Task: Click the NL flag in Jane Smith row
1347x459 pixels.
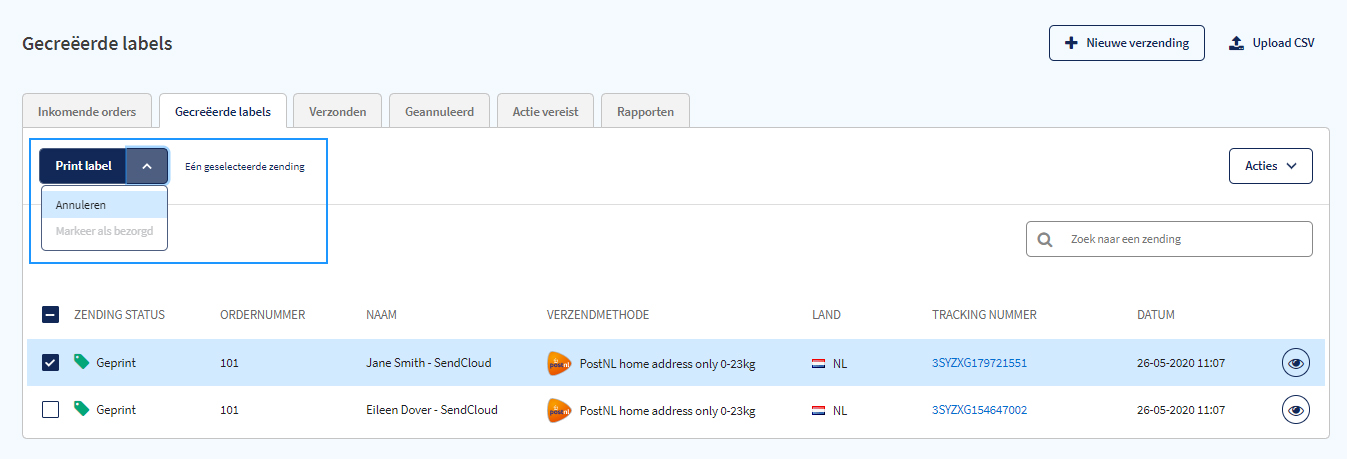Action: [x=819, y=364]
